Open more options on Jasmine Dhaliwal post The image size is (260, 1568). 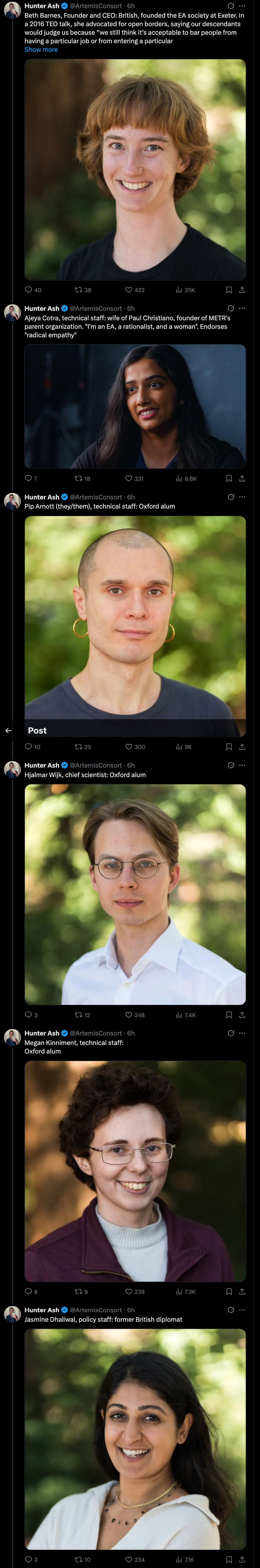(x=242, y=1310)
